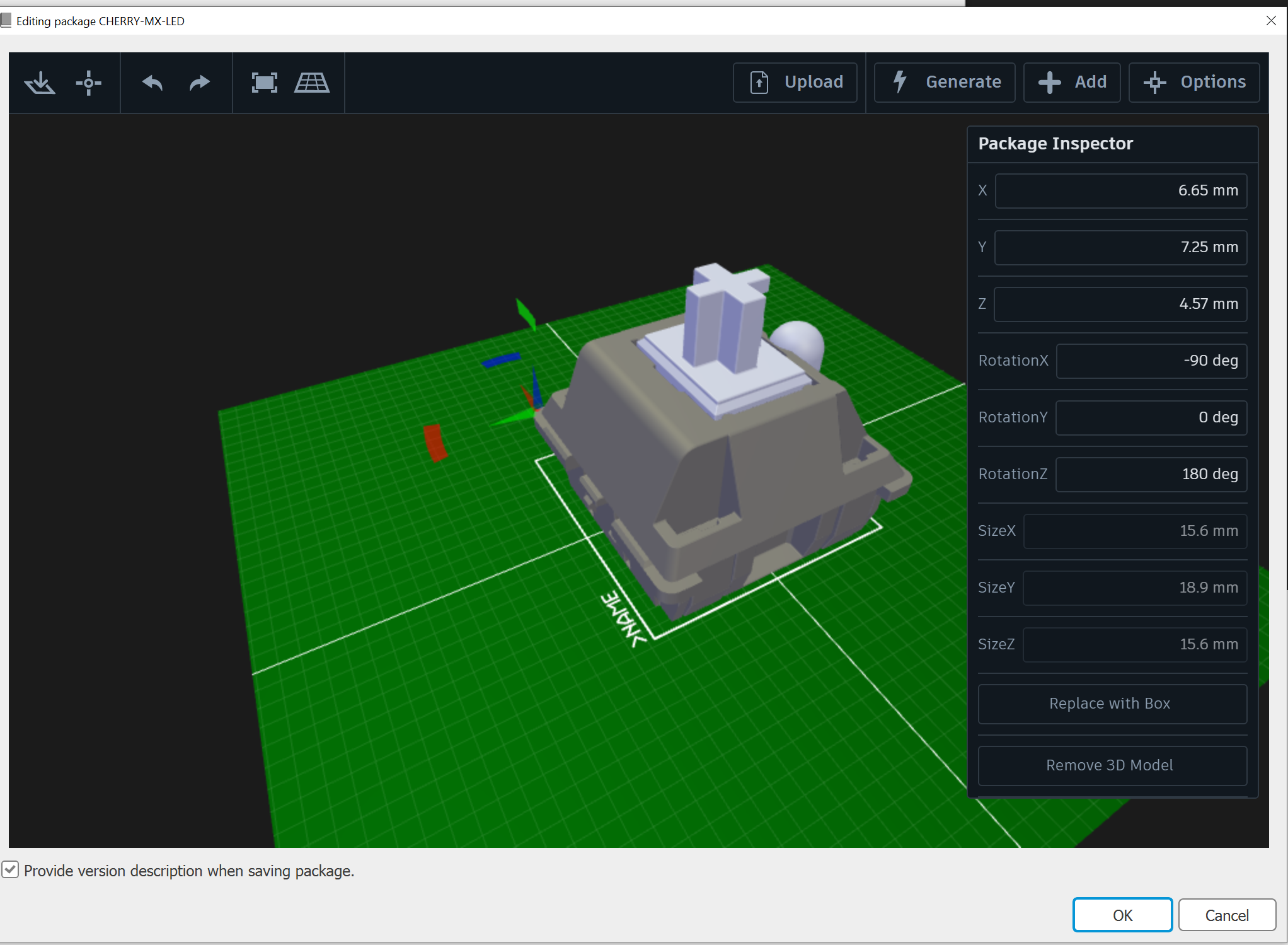This screenshot has height=945, width=1288.
Task: Edit the RotationX value field
Action: click(1151, 361)
